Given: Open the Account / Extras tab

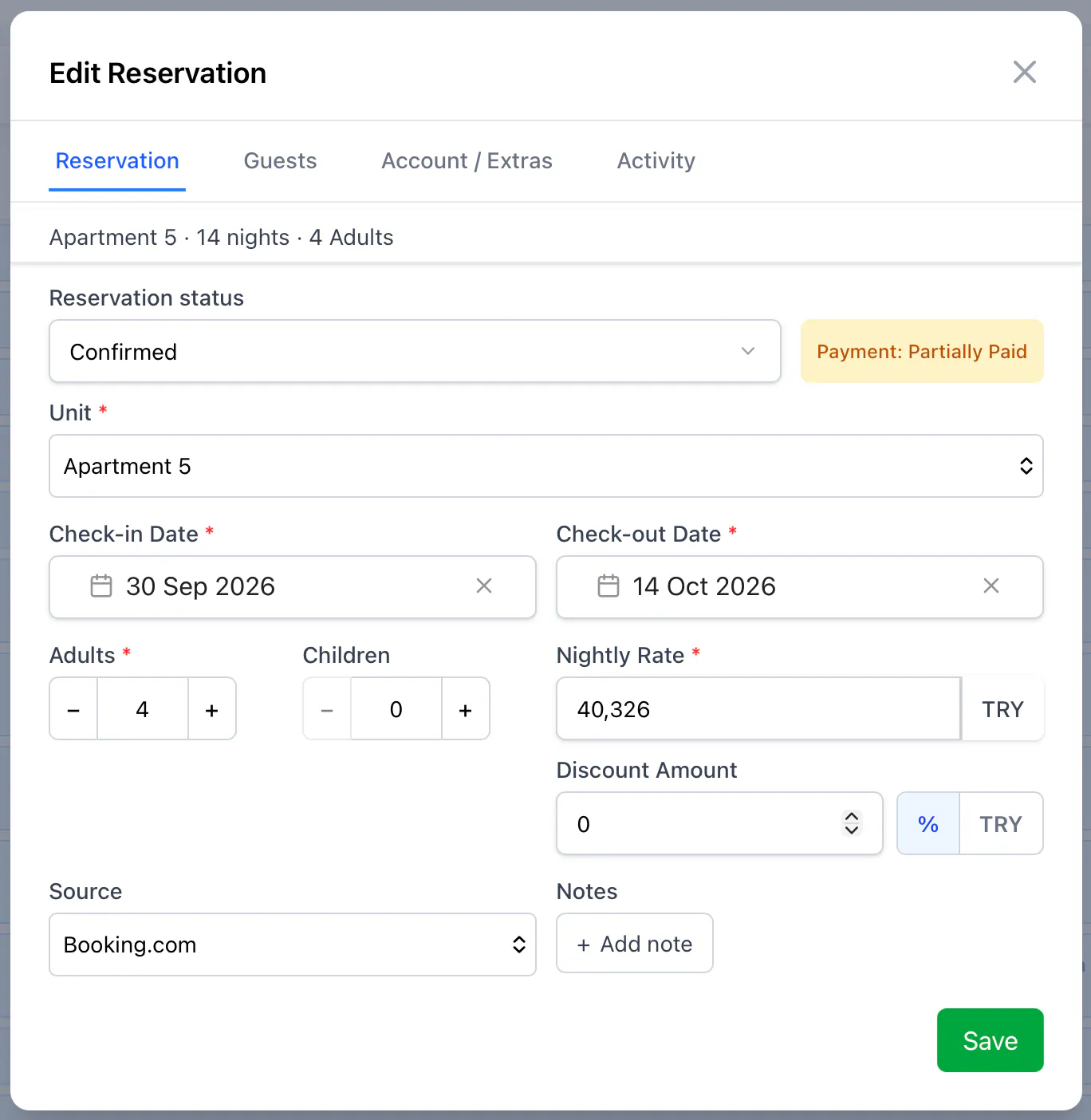Looking at the screenshot, I should point(467,161).
